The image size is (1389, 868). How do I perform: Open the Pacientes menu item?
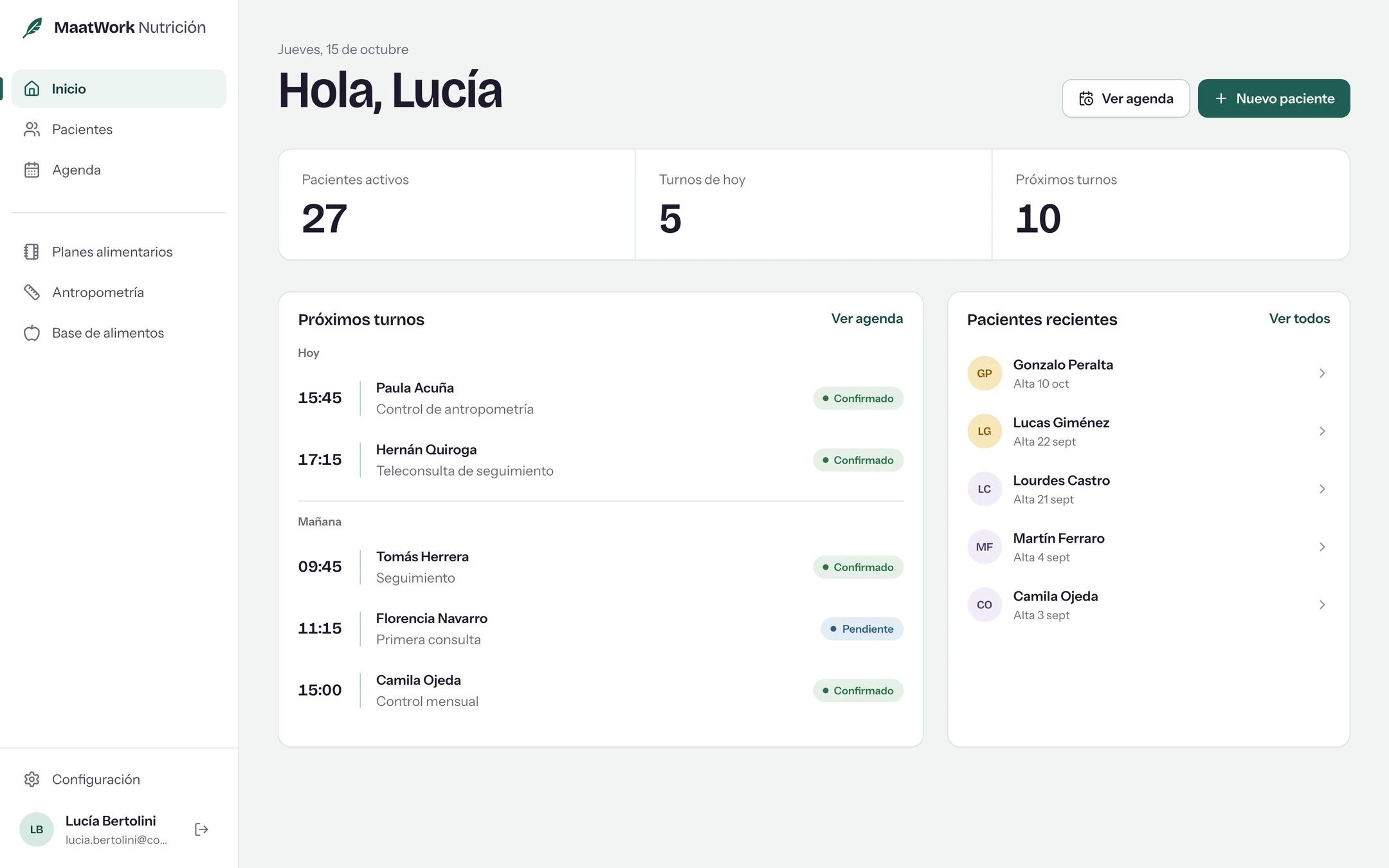119,129
